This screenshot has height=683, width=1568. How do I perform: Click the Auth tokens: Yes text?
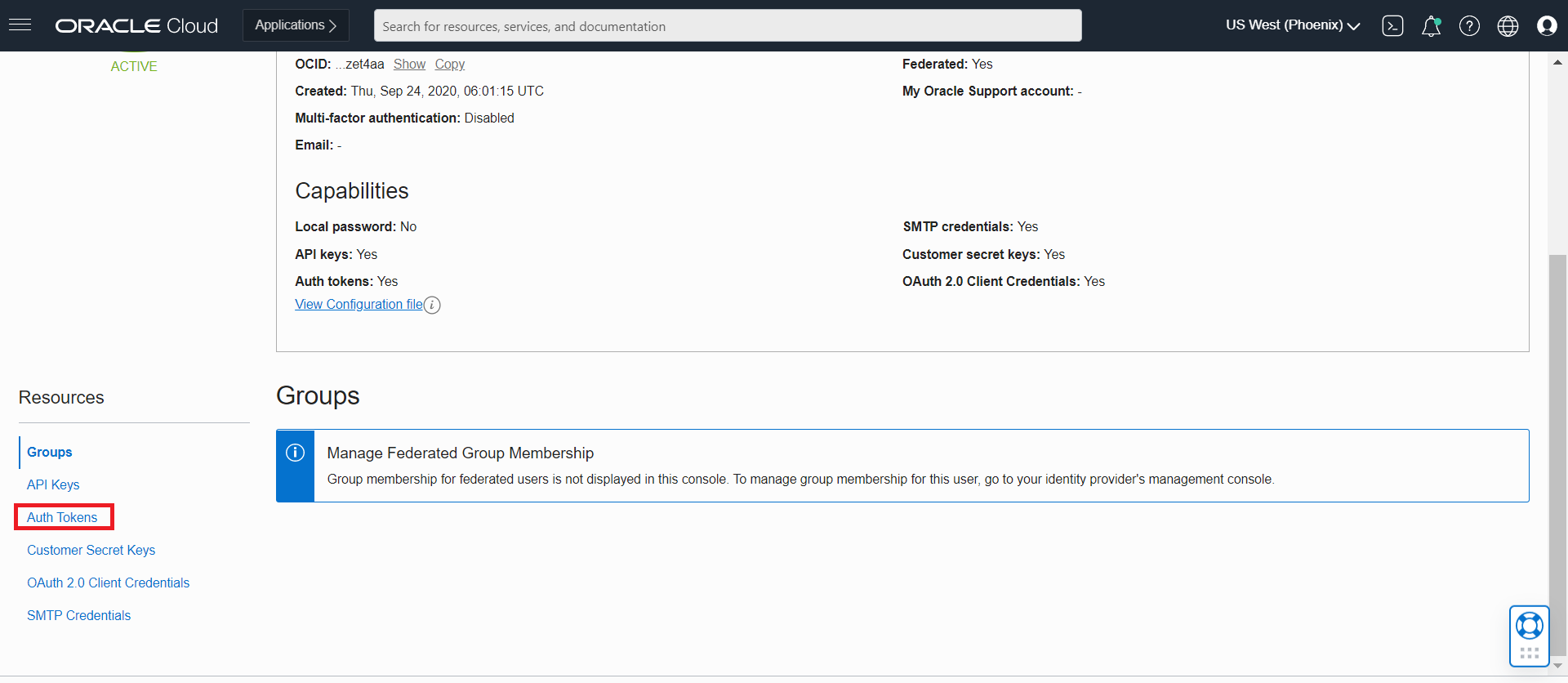click(346, 281)
